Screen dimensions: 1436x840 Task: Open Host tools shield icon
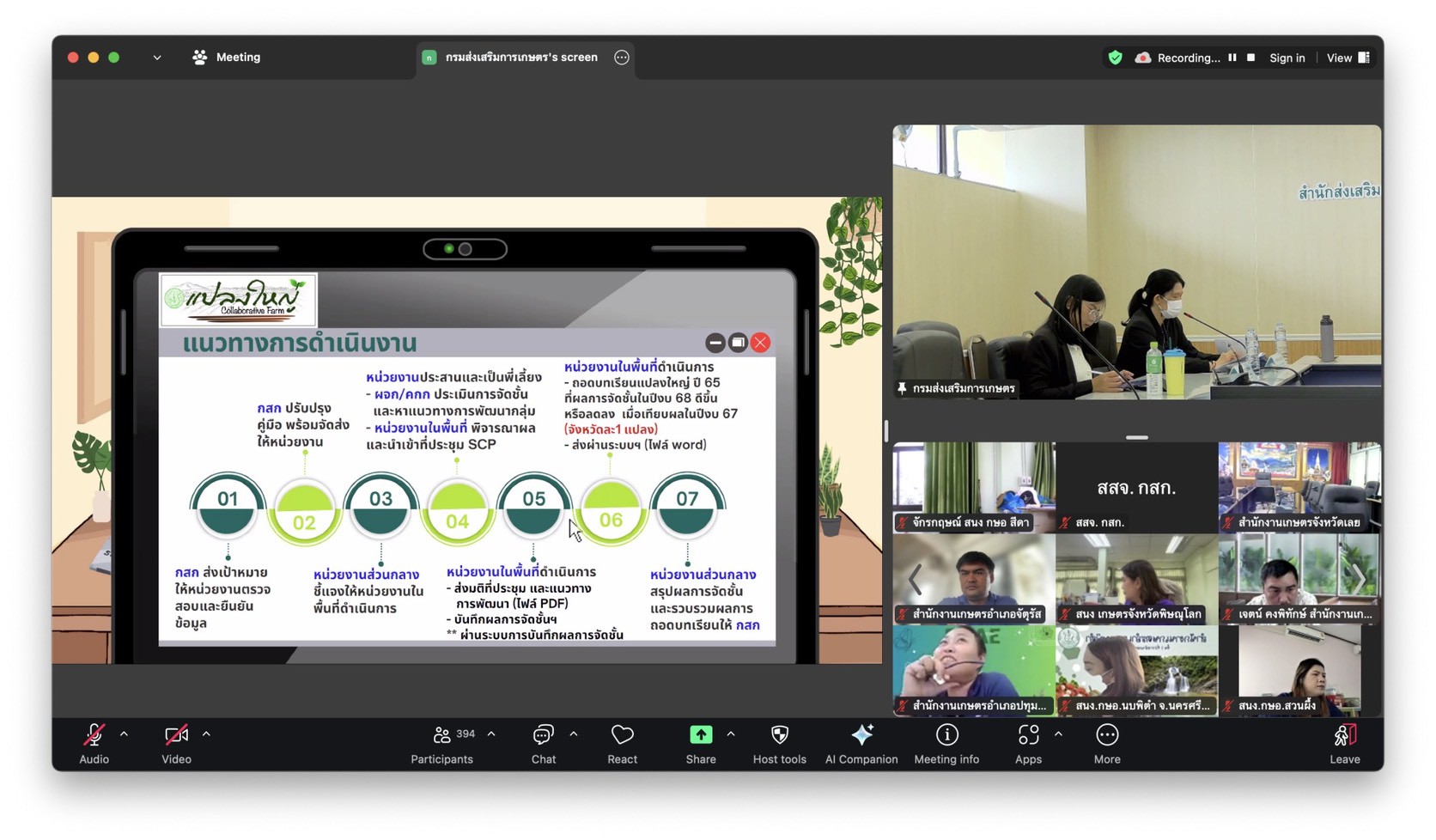[x=779, y=736]
